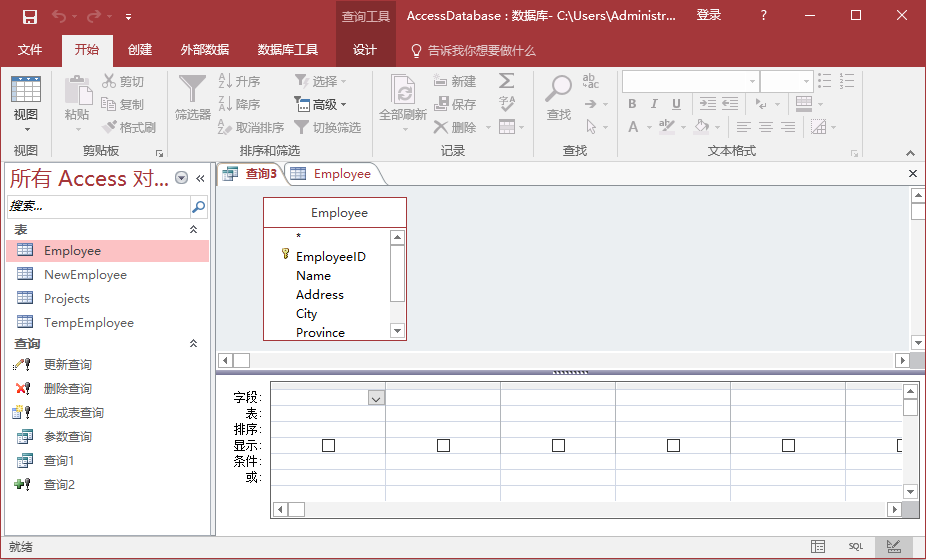
Task: Click the navigation pane search box
Action: click(98, 207)
